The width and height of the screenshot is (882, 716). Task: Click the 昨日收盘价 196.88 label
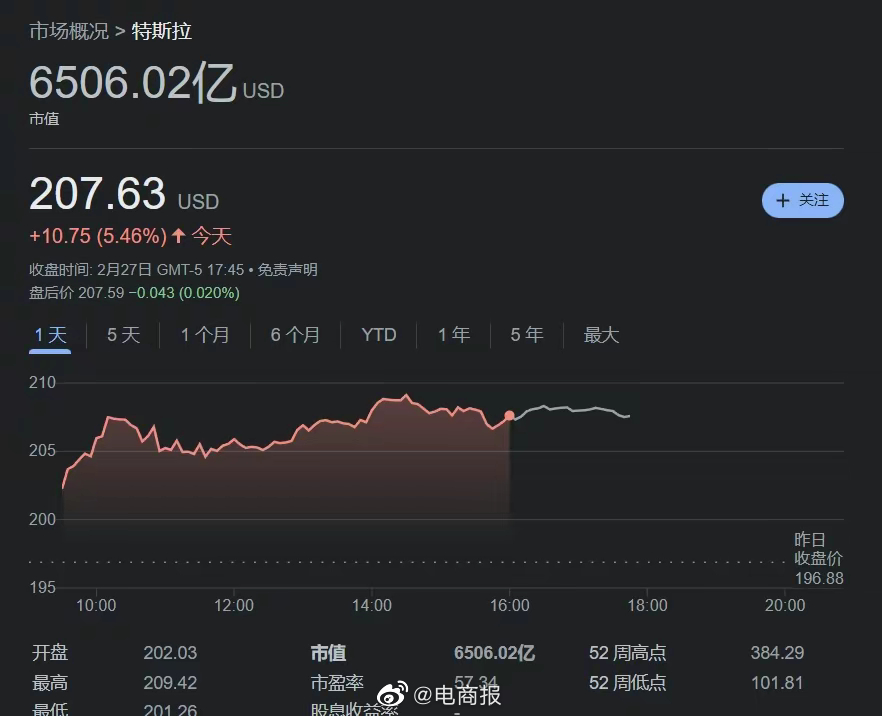click(x=818, y=559)
